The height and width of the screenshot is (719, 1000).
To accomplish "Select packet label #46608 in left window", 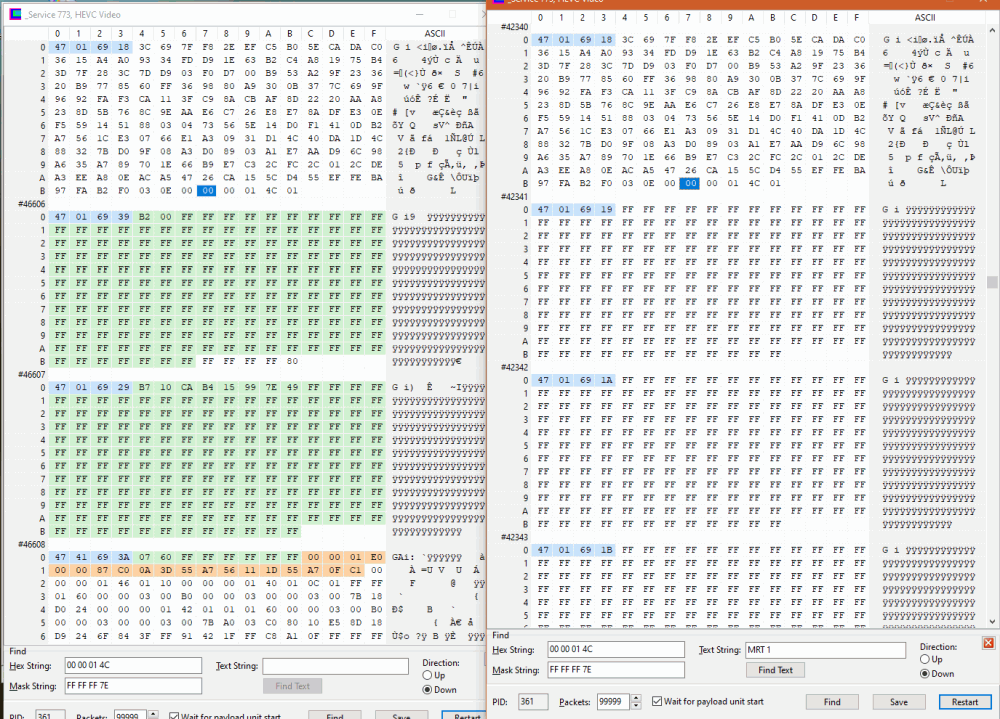I will point(31,544).
